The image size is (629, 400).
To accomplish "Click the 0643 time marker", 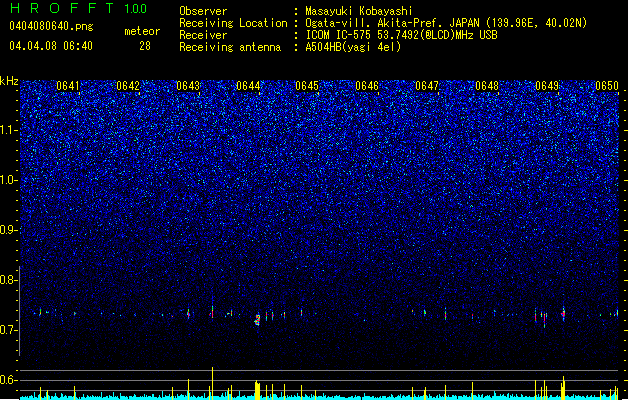I will click(188, 86).
